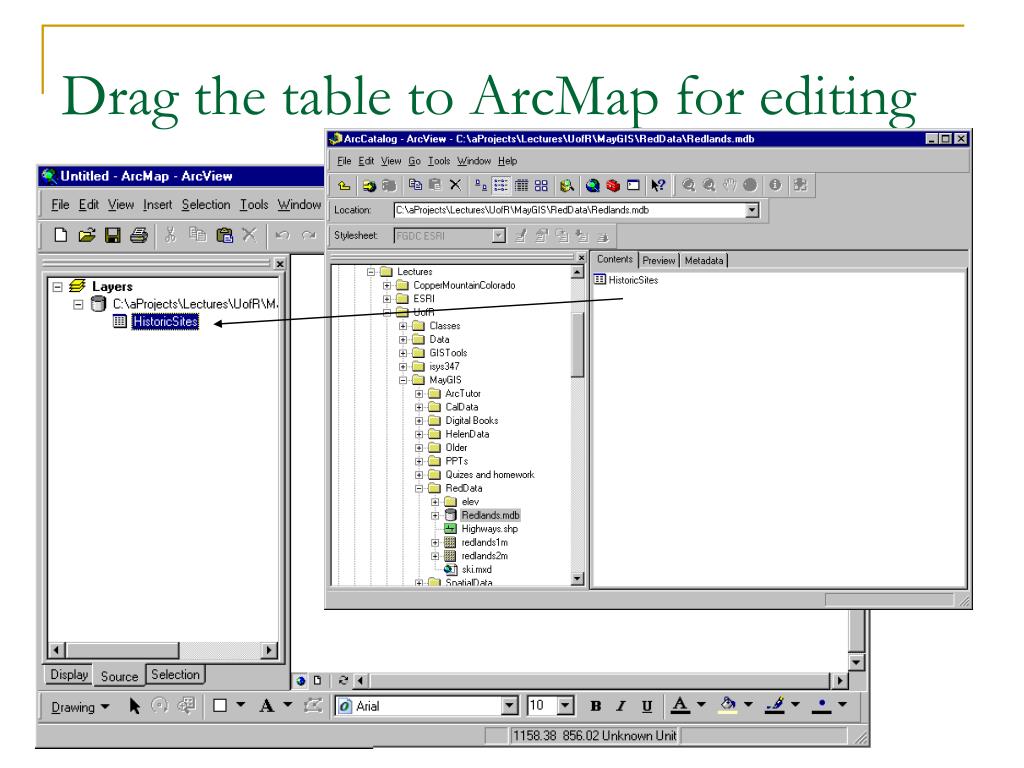Click the What's This help pointer icon
The width and height of the screenshot is (1024, 768).
(658, 185)
